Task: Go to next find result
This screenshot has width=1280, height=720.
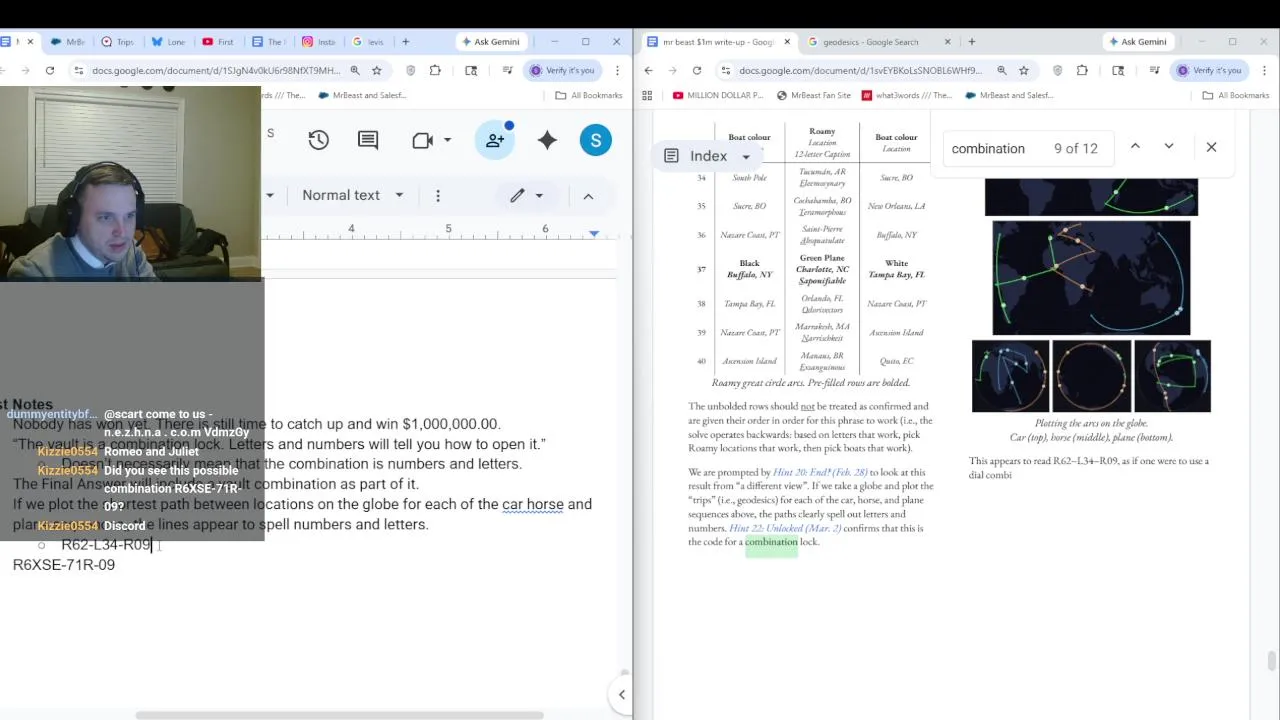Action: pyautogui.click(x=1168, y=147)
